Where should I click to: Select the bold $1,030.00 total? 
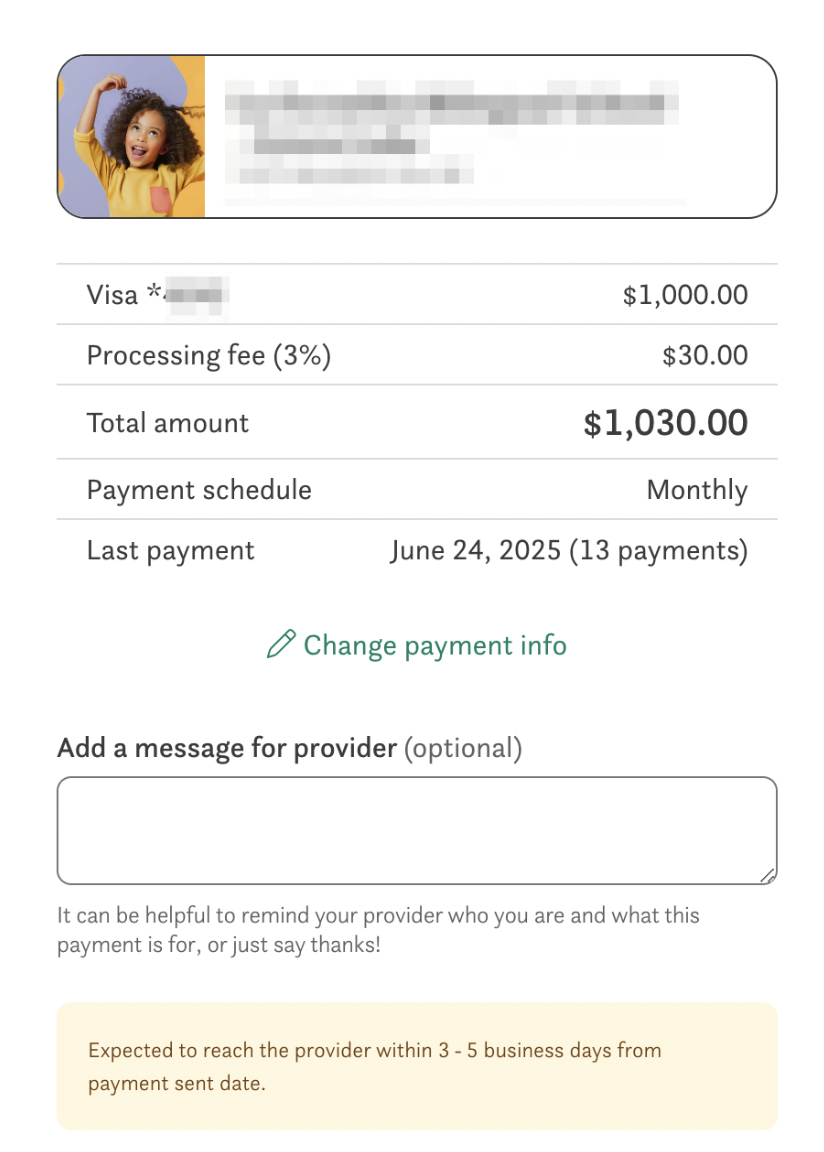coord(665,423)
